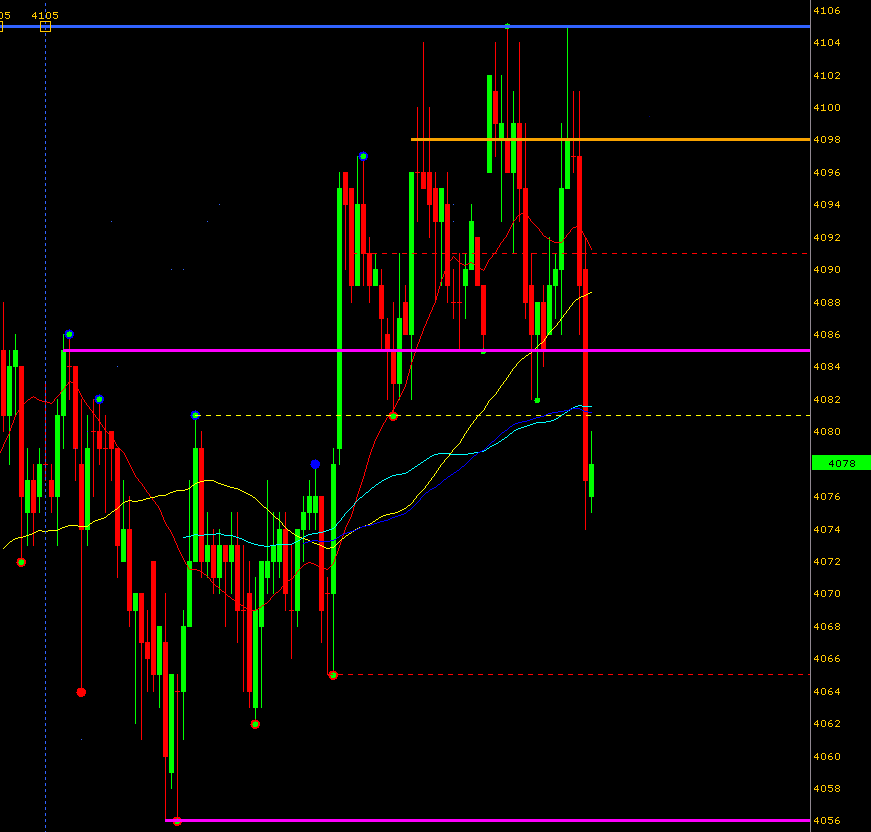Select the lower red dashed line at 4065
871x832 pixels.
coord(572,674)
